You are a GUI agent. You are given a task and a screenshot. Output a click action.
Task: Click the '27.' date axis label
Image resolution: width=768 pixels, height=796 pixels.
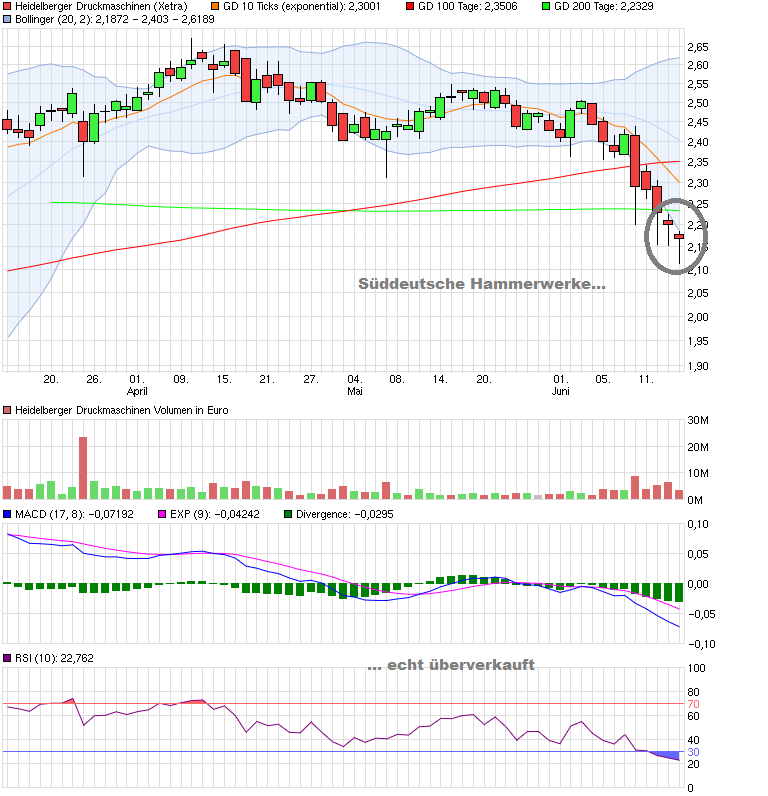[x=311, y=379]
